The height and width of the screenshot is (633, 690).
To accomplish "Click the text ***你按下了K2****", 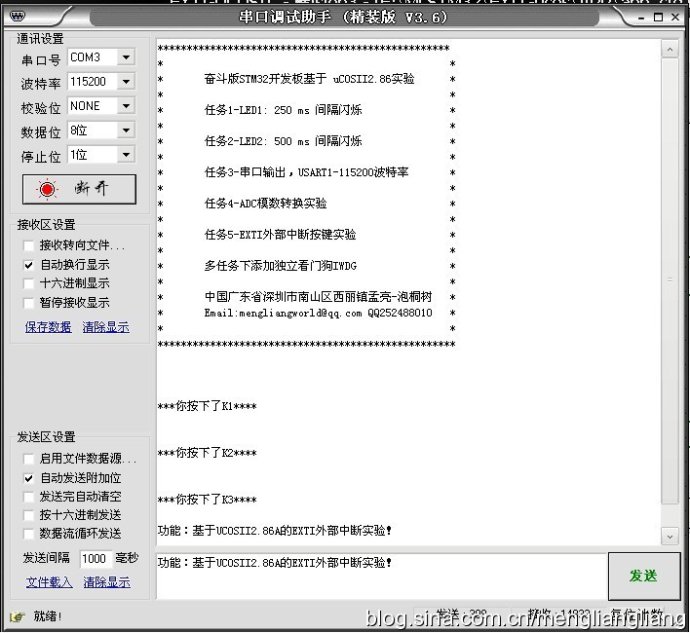I will click(207, 453).
